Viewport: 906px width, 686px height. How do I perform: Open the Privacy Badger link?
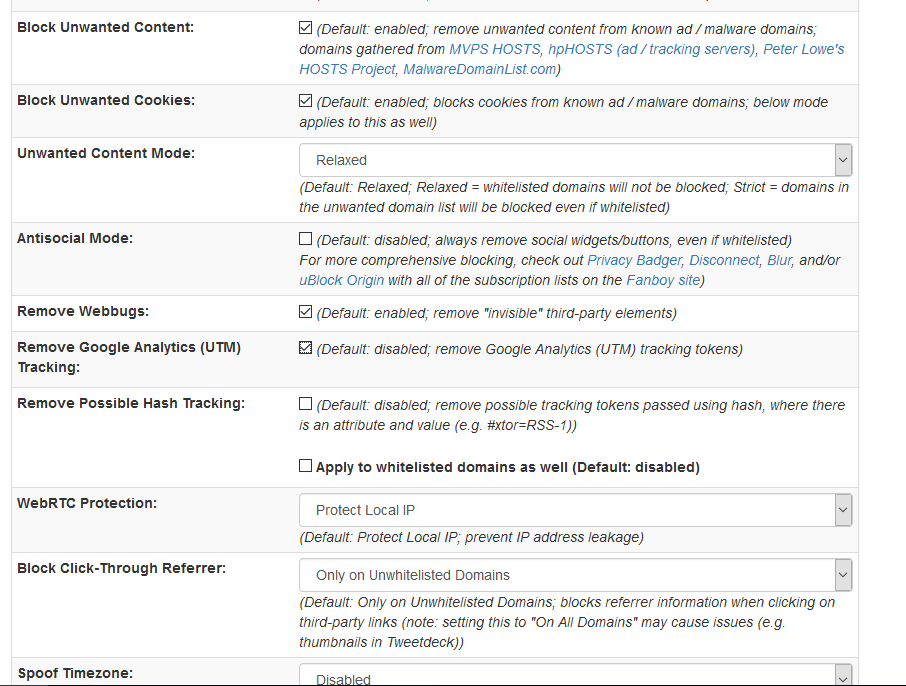point(634,260)
